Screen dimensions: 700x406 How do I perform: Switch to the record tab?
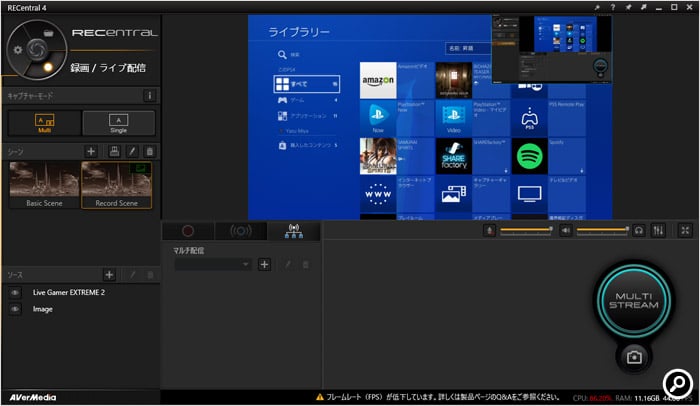188,231
